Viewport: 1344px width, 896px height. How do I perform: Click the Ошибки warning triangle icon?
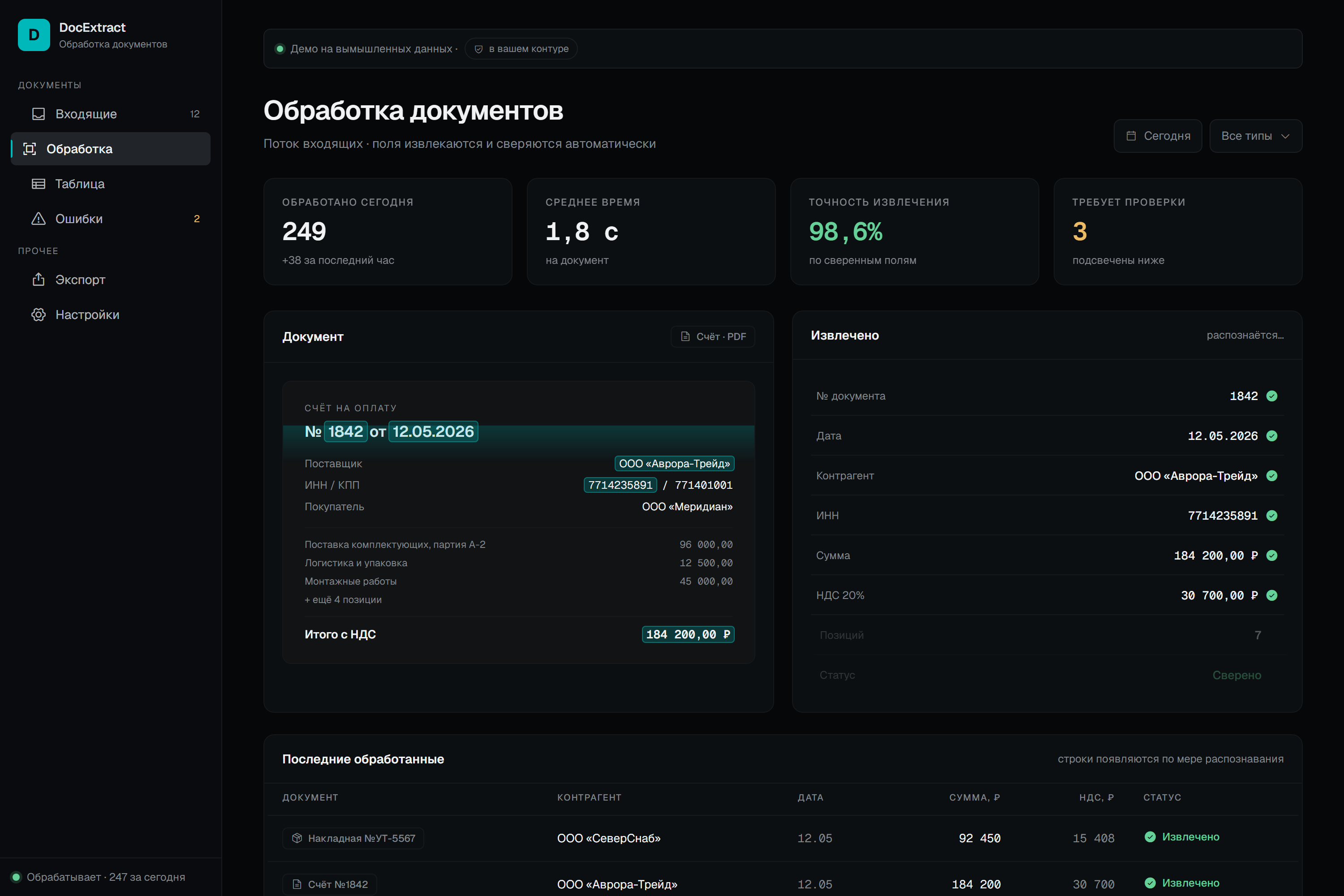coord(38,218)
